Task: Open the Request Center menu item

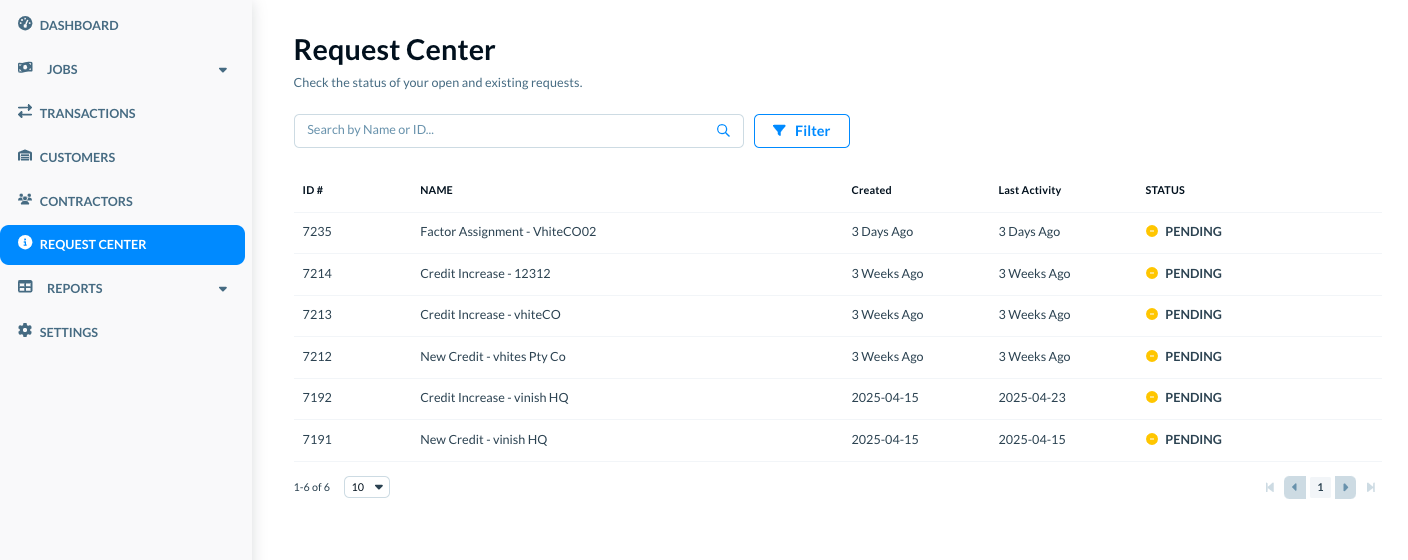Action: [122, 245]
